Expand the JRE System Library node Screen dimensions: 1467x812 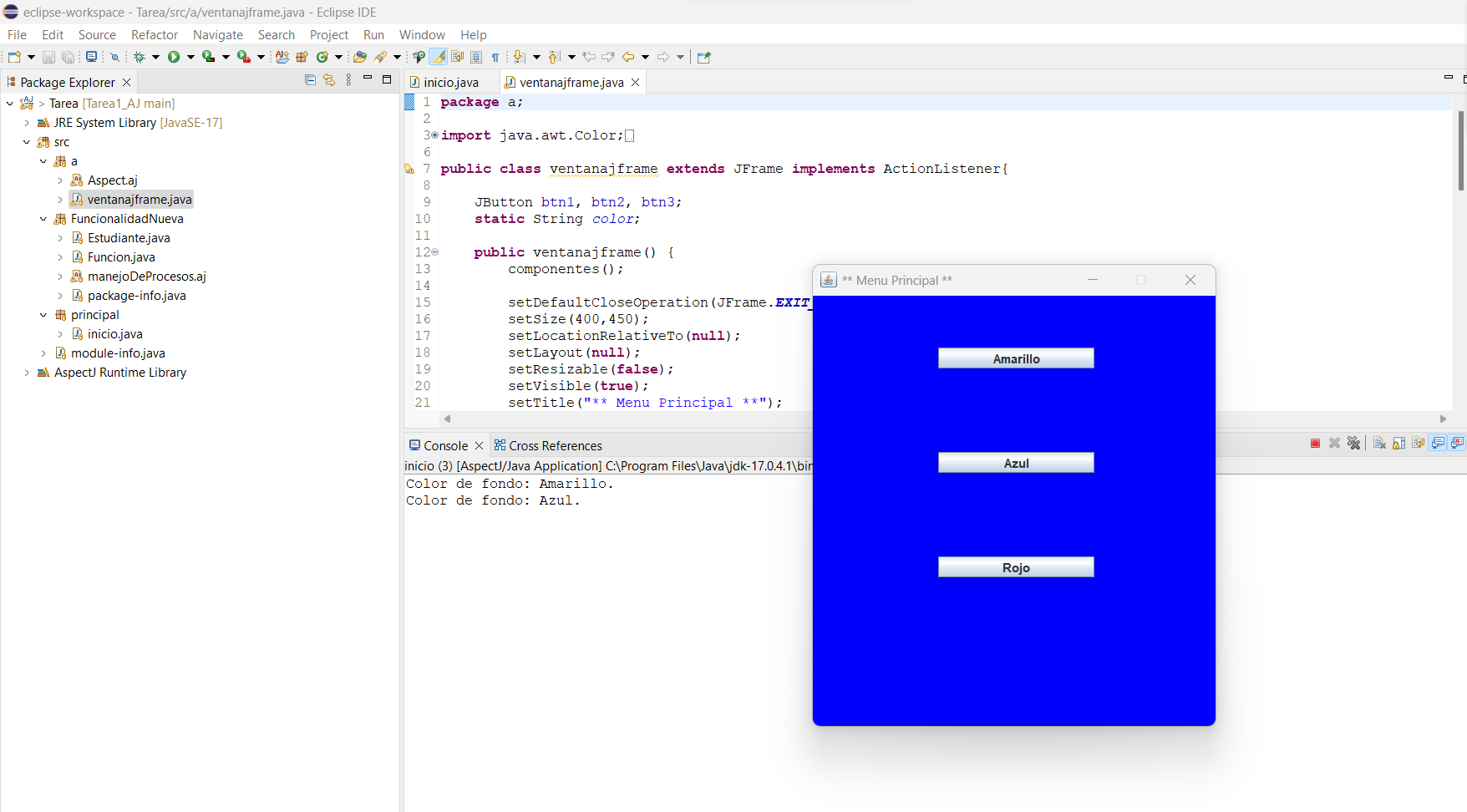point(27,122)
